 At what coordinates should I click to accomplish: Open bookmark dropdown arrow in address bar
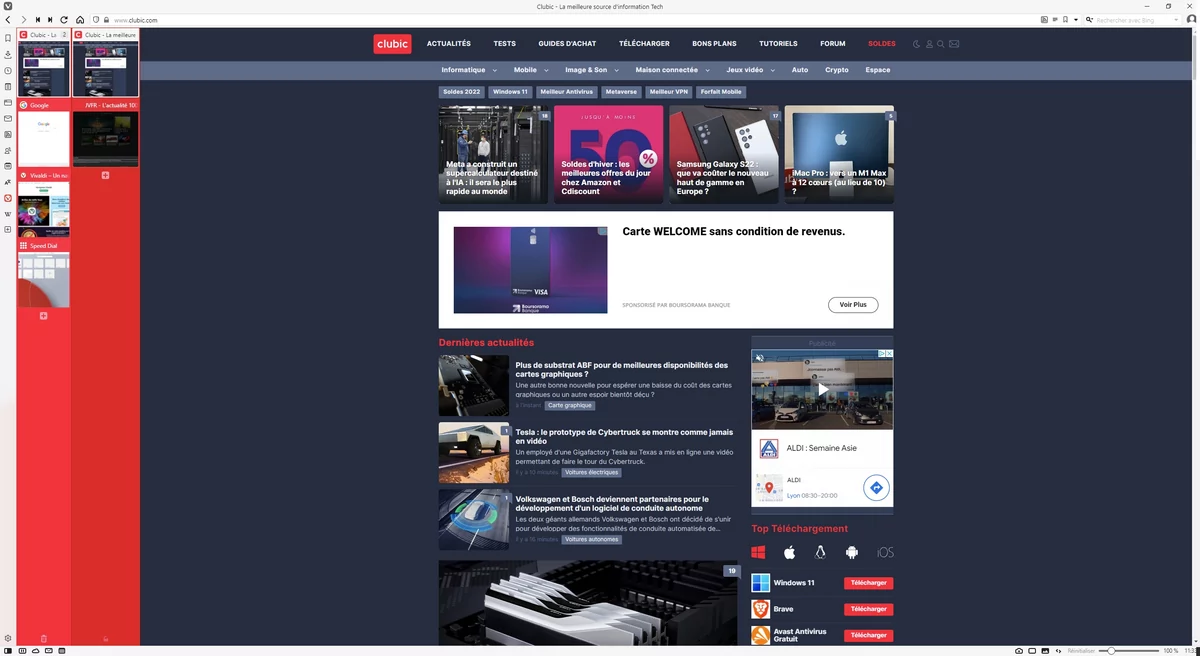pyautogui.click(x=1075, y=20)
